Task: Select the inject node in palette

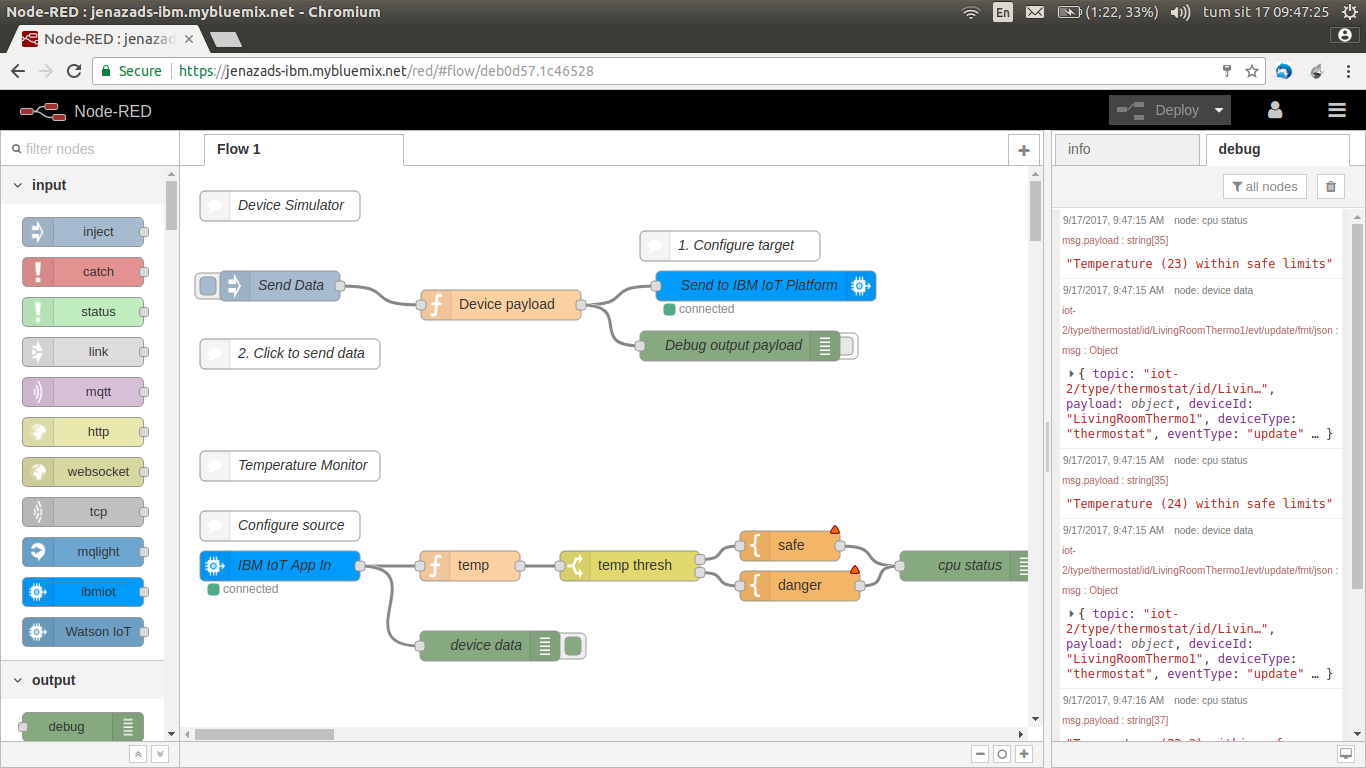Action: coord(83,232)
